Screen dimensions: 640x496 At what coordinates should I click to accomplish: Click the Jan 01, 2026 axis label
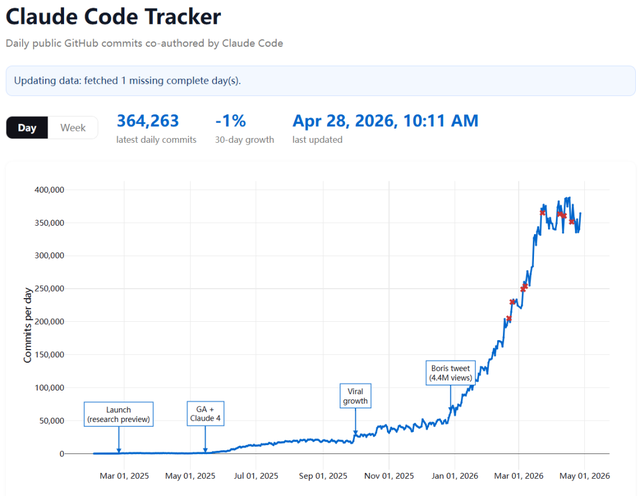455,476
